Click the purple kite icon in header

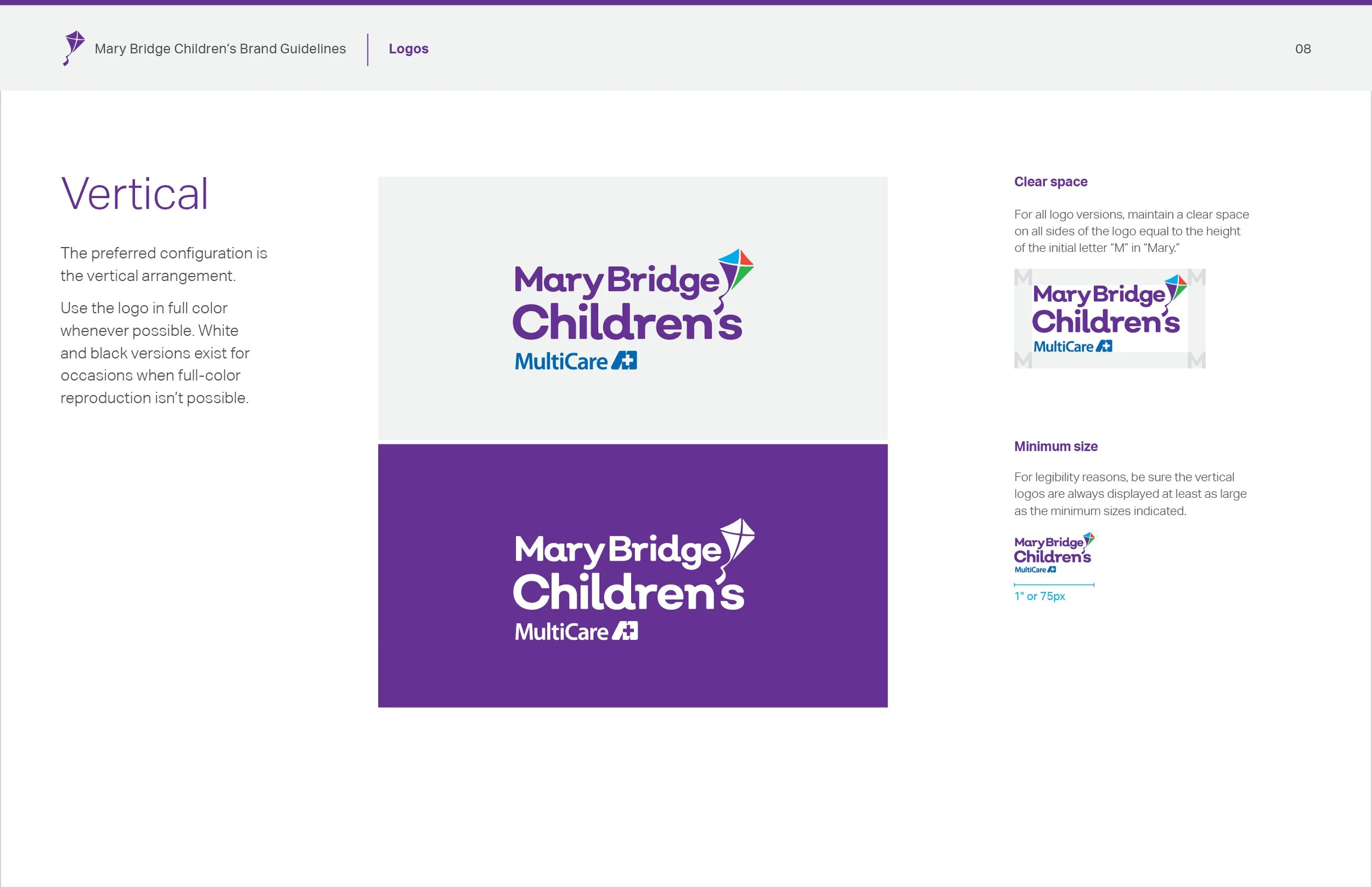click(x=74, y=48)
